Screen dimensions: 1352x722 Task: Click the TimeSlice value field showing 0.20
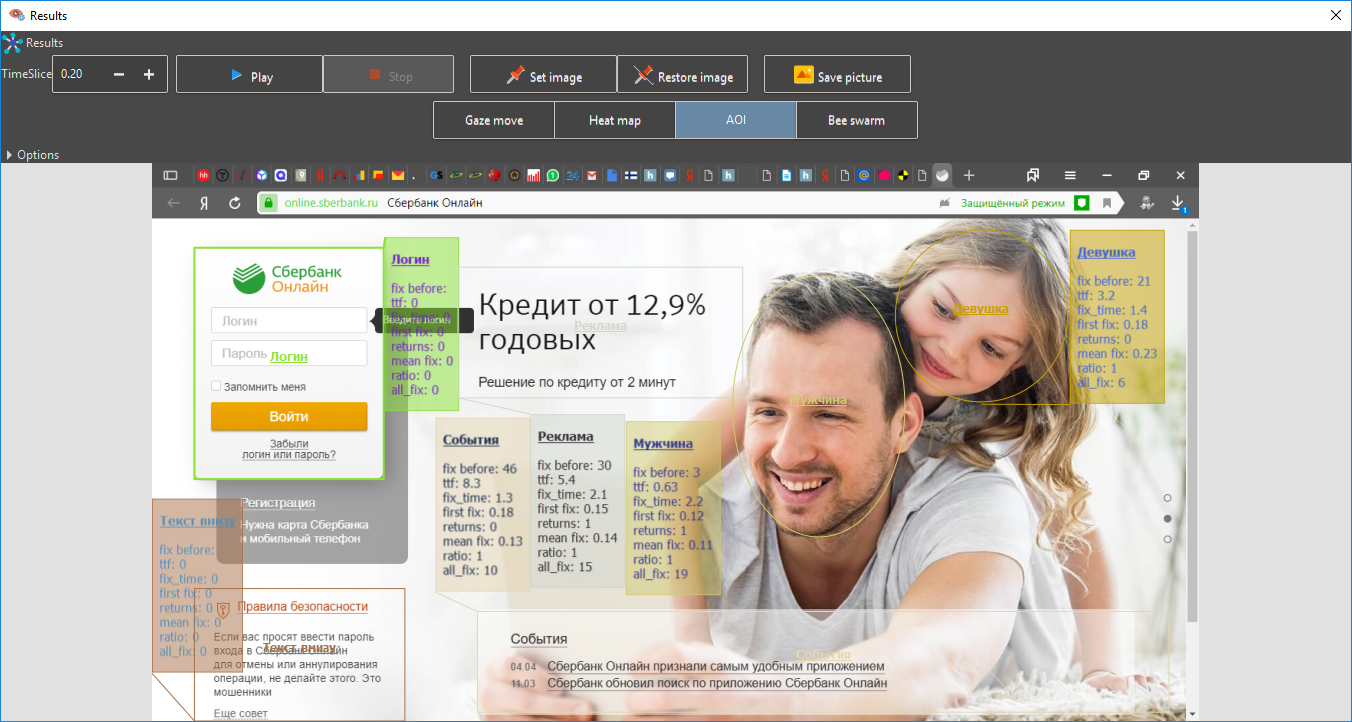point(80,74)
